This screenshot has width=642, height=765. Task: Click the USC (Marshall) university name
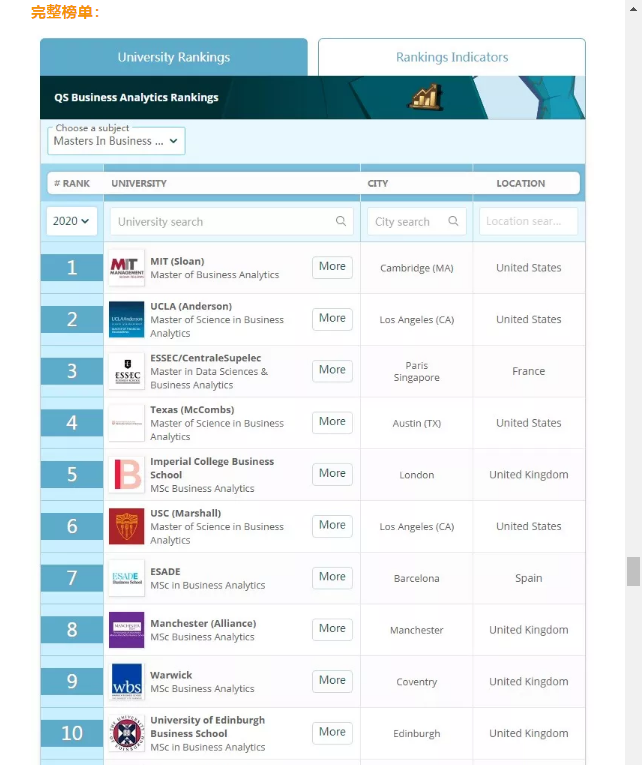coord(185,513)
